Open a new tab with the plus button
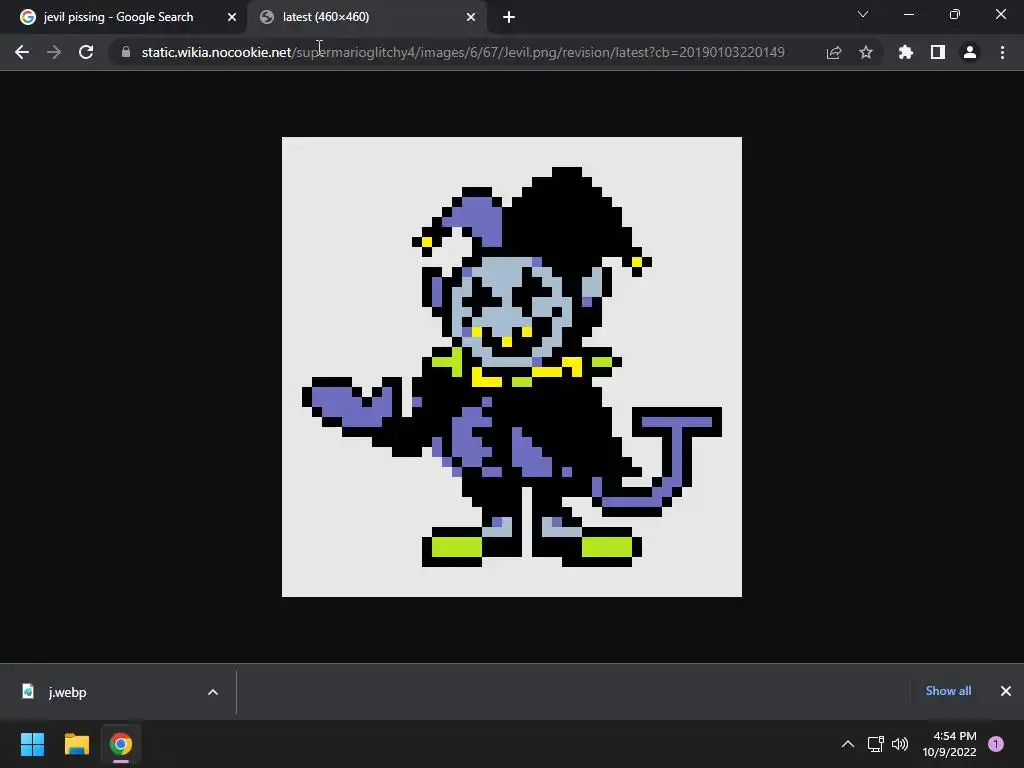1024x768 pixels. coord(509,17)
